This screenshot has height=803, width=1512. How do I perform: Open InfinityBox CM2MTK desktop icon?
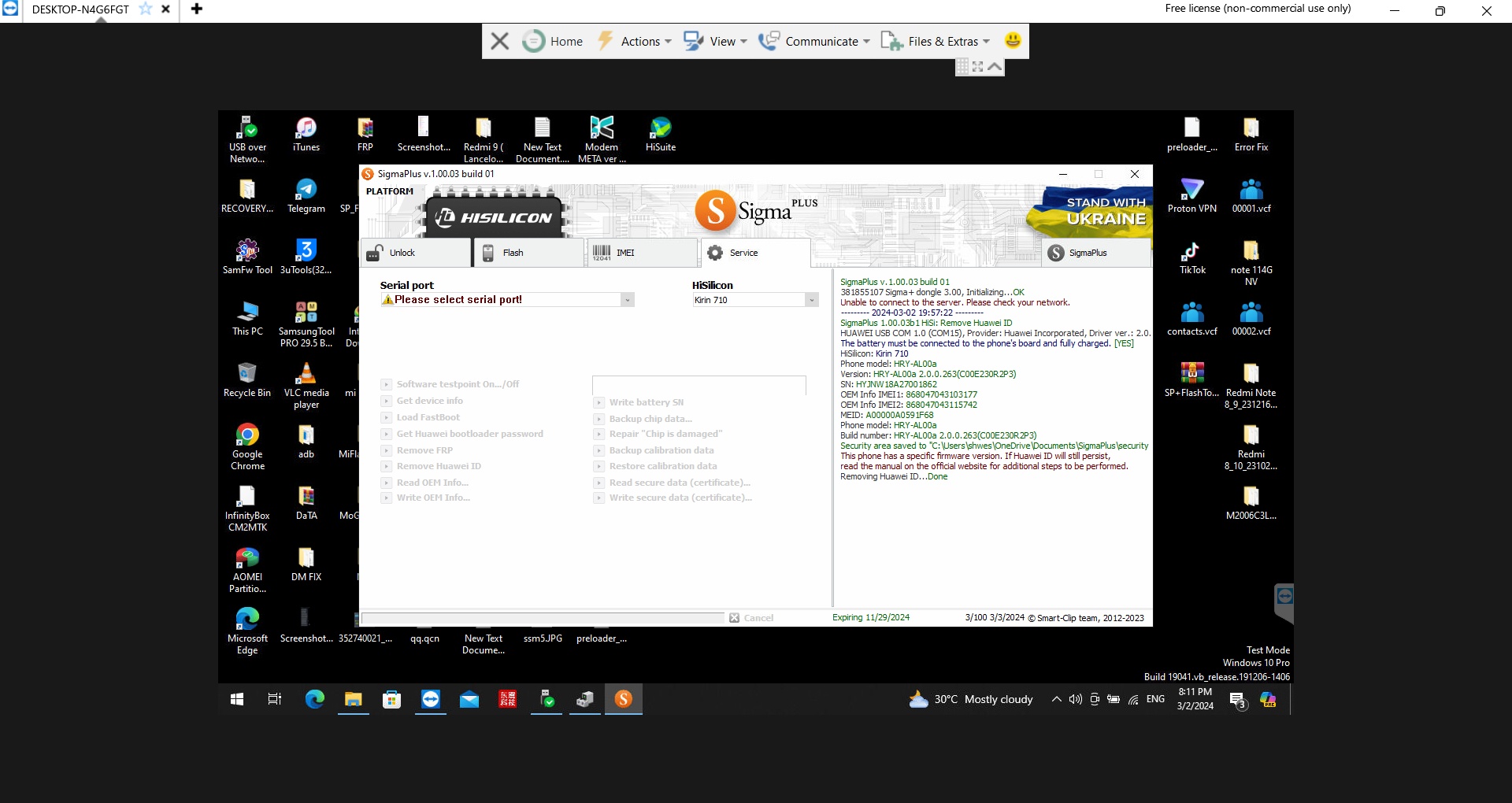point(247,508)
